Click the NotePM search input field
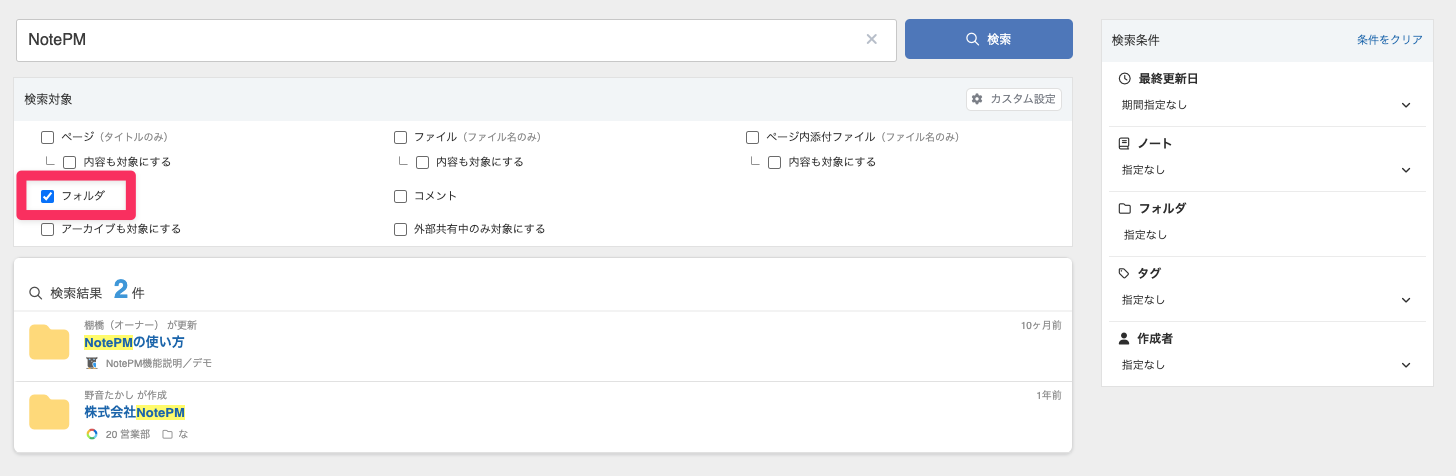1456x476 pixels. 456,40
